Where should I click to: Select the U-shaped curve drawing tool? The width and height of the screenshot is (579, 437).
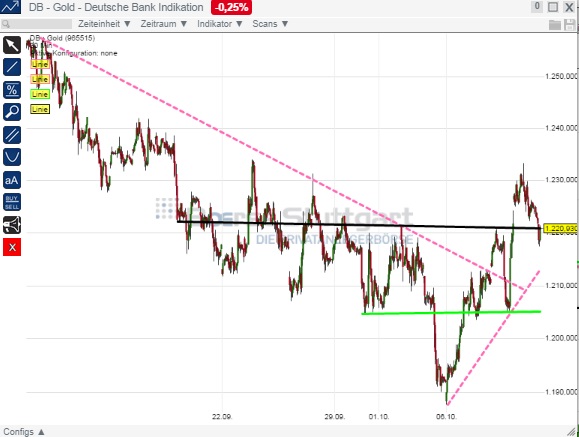[12, 157]
